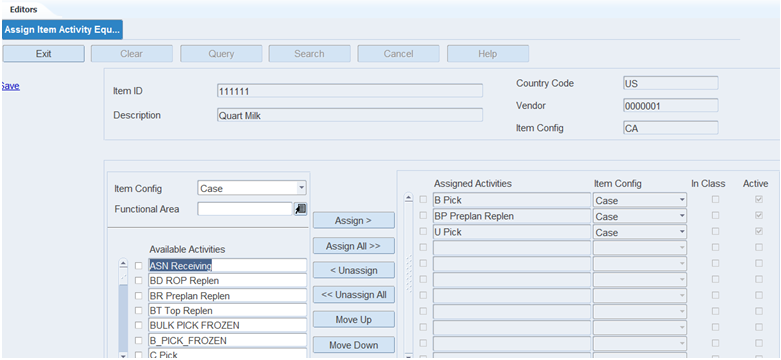Click the Available Activities scroll down arrow
The image size is (781, 360).
[x=123, y=356]
